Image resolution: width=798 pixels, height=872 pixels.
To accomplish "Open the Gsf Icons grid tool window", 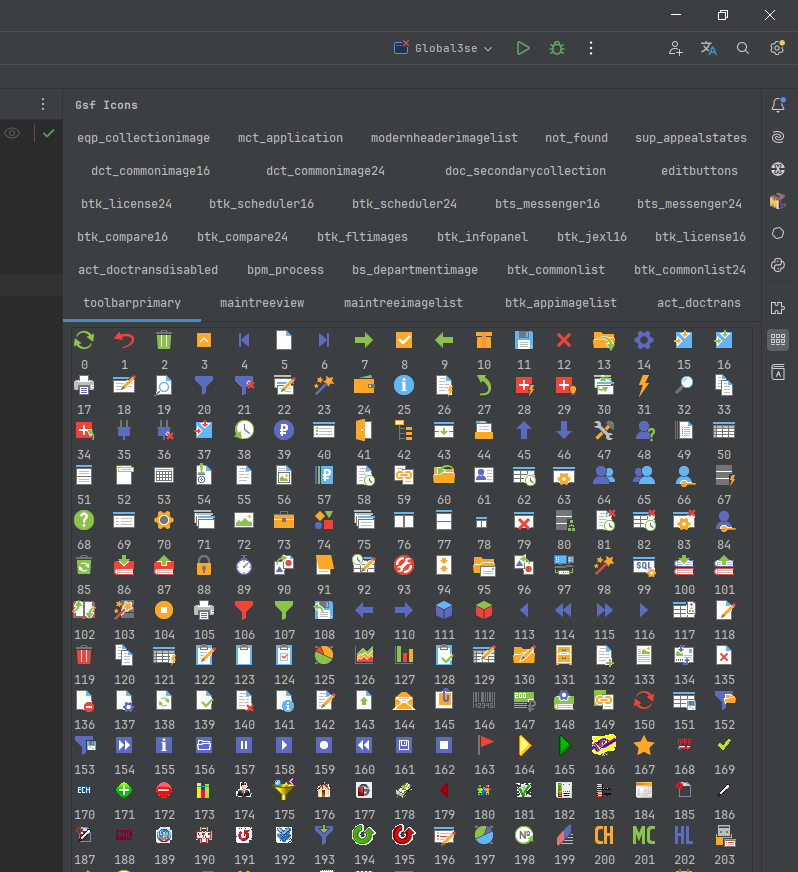I will [777, 340].
